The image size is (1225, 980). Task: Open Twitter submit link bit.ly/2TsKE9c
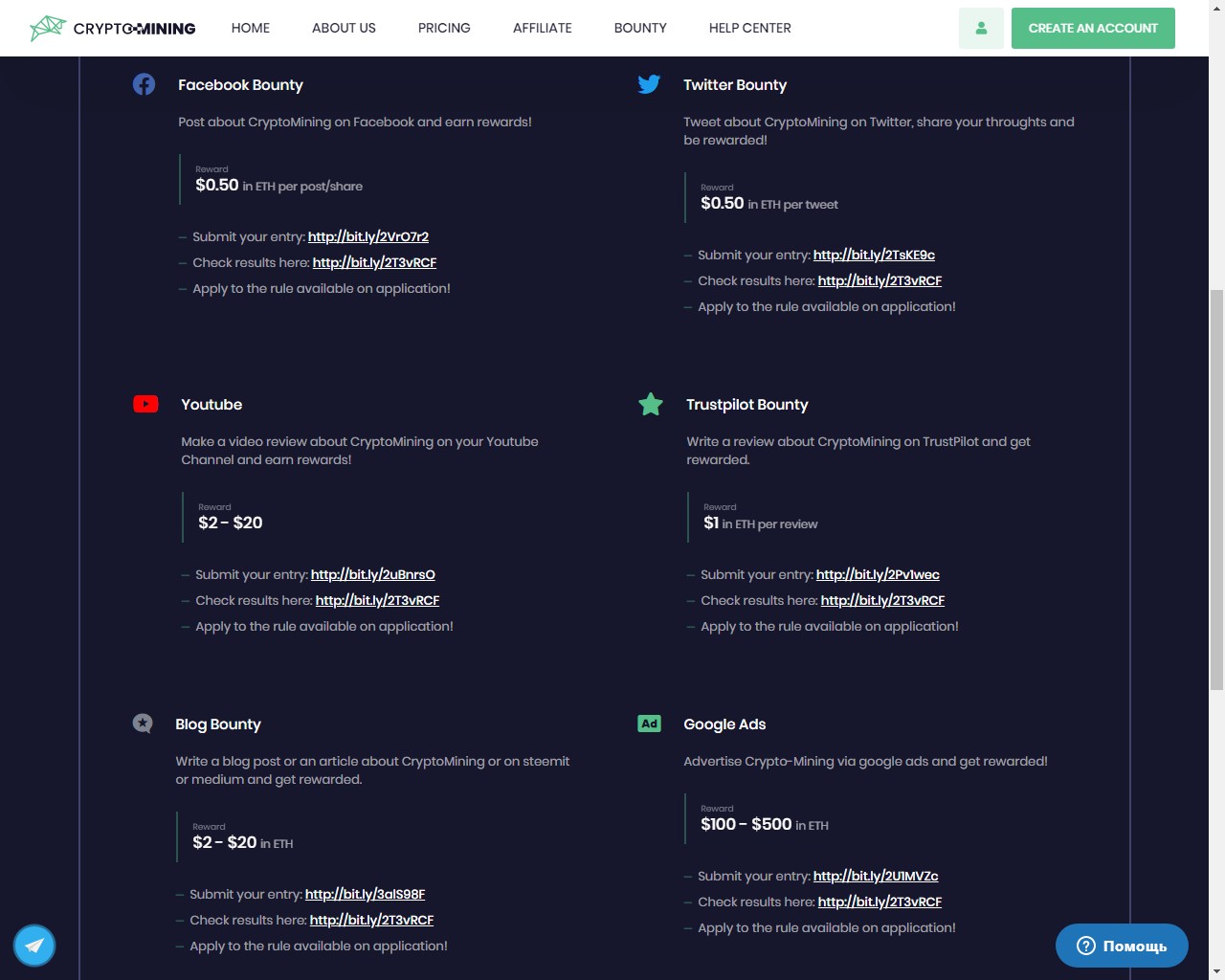(x=874, y=255)
